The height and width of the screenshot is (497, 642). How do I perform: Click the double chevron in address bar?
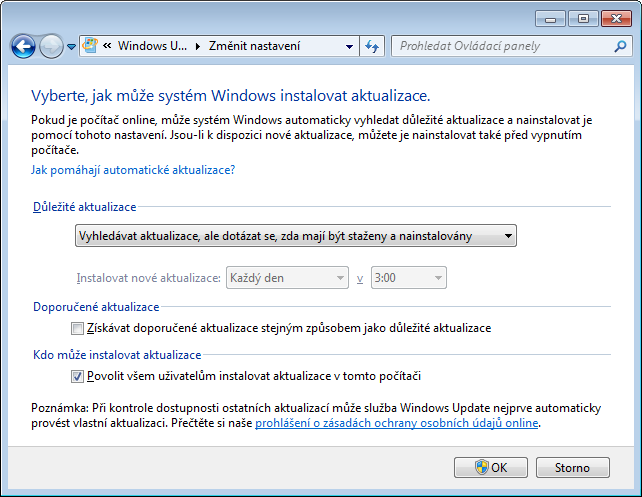click(x=107, y=45)
